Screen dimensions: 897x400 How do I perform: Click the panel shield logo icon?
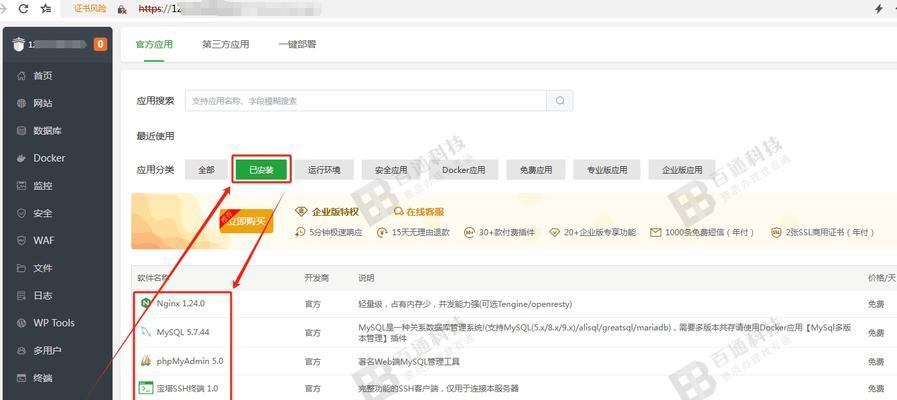pos(19,45)
